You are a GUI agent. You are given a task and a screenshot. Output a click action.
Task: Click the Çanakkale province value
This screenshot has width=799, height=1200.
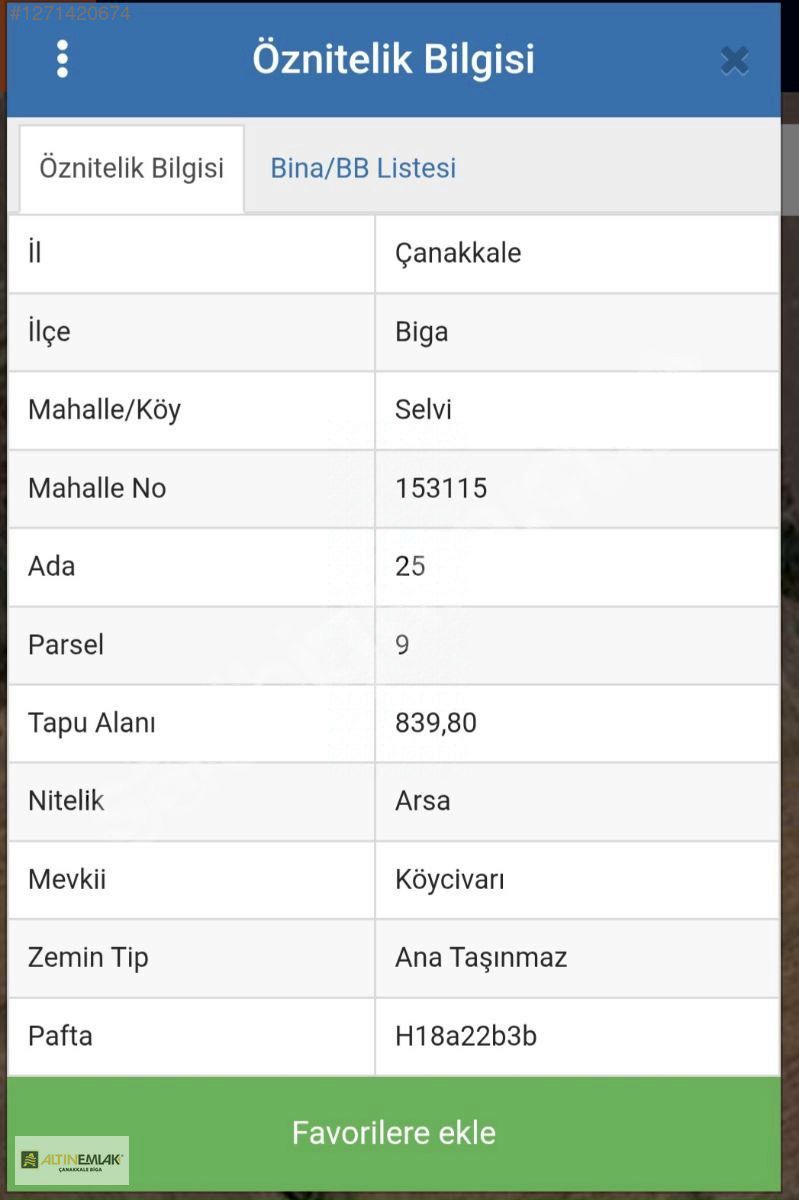point(458,253)
